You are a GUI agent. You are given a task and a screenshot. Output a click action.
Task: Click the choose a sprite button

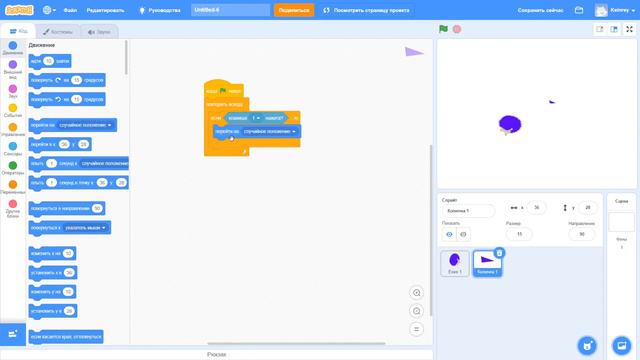pos(587,346)
